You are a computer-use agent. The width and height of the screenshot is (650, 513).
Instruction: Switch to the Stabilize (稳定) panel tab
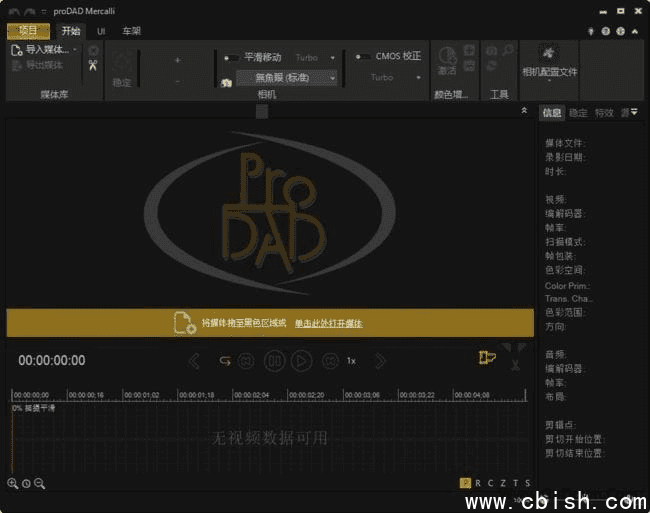[x=578, y=113]
